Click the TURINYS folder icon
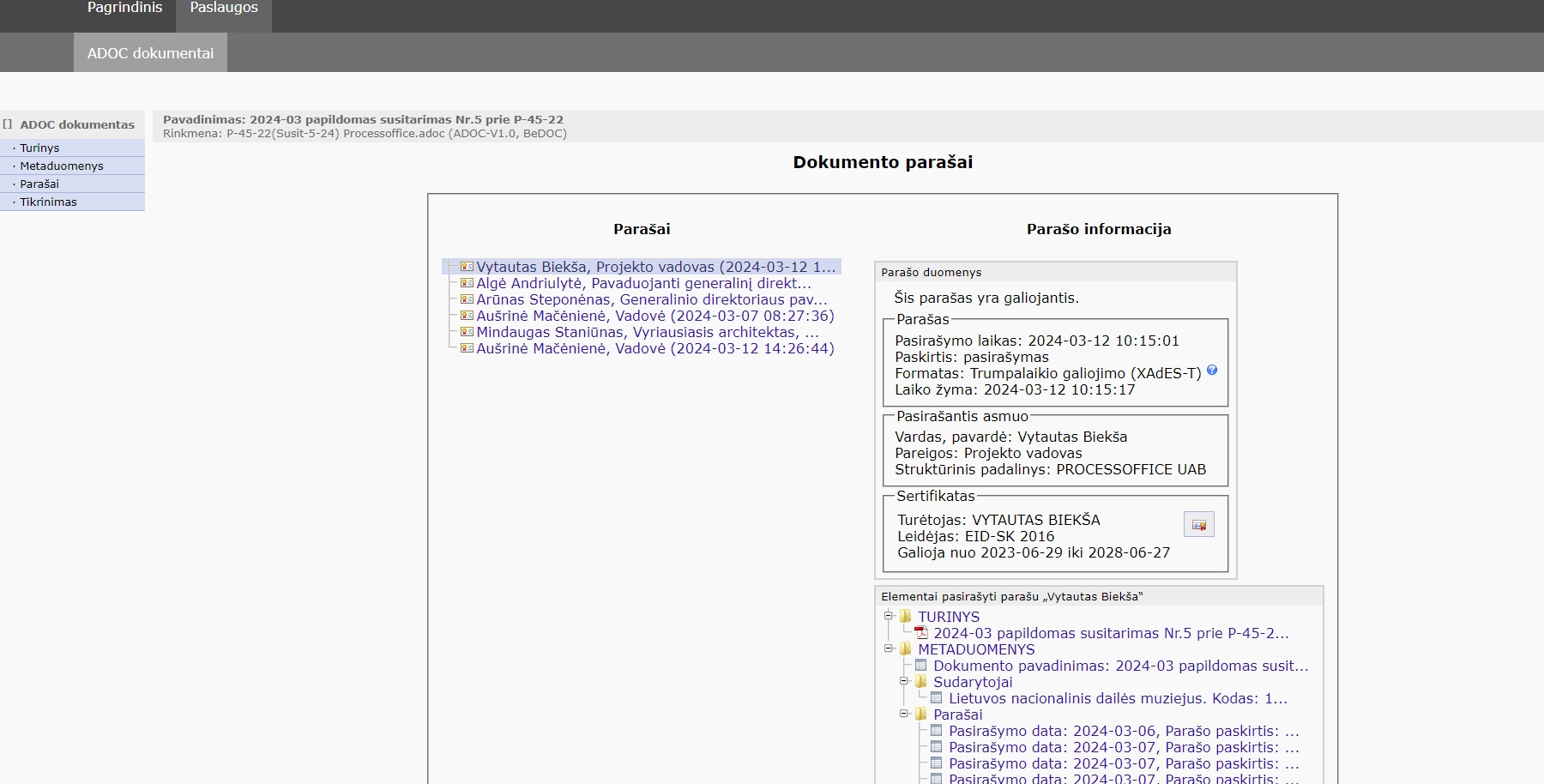The width and height of the screenshot is (1544, 784). (906, 617)
